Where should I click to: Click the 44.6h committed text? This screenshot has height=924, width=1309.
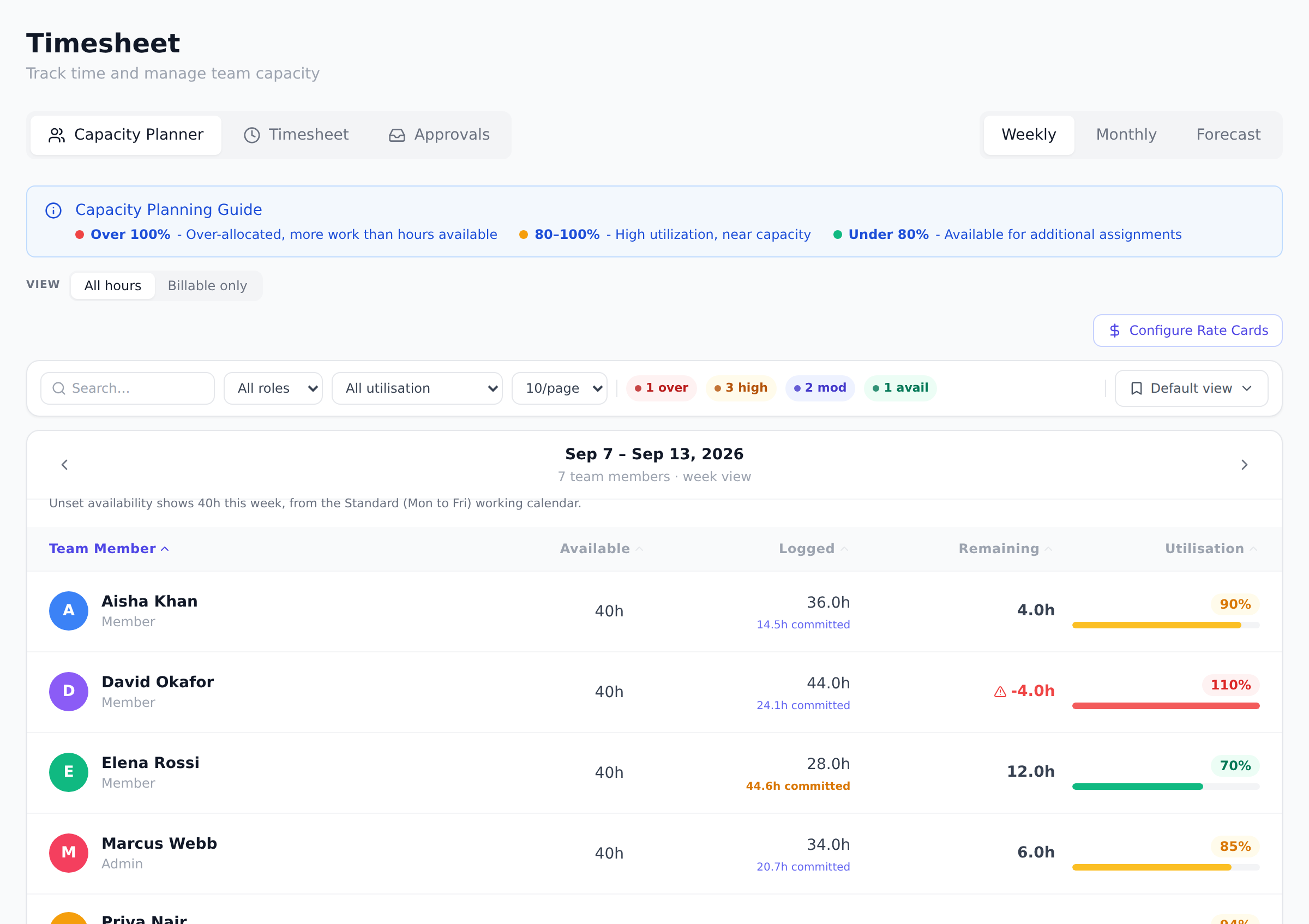pyautogui.click(x=797, y=787)
